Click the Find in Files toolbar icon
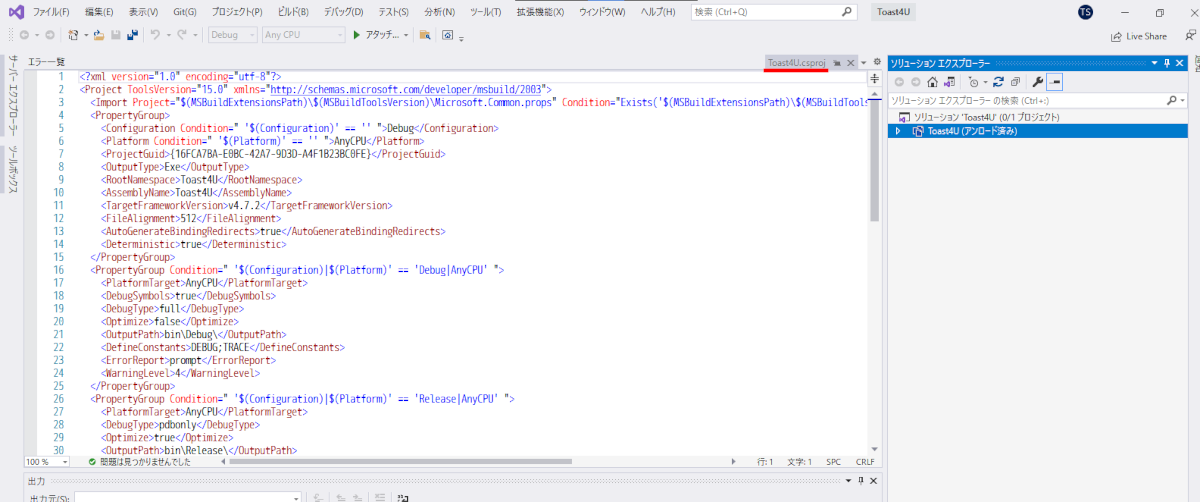The height and width of the screenshot is (502, 1200). 425,35
